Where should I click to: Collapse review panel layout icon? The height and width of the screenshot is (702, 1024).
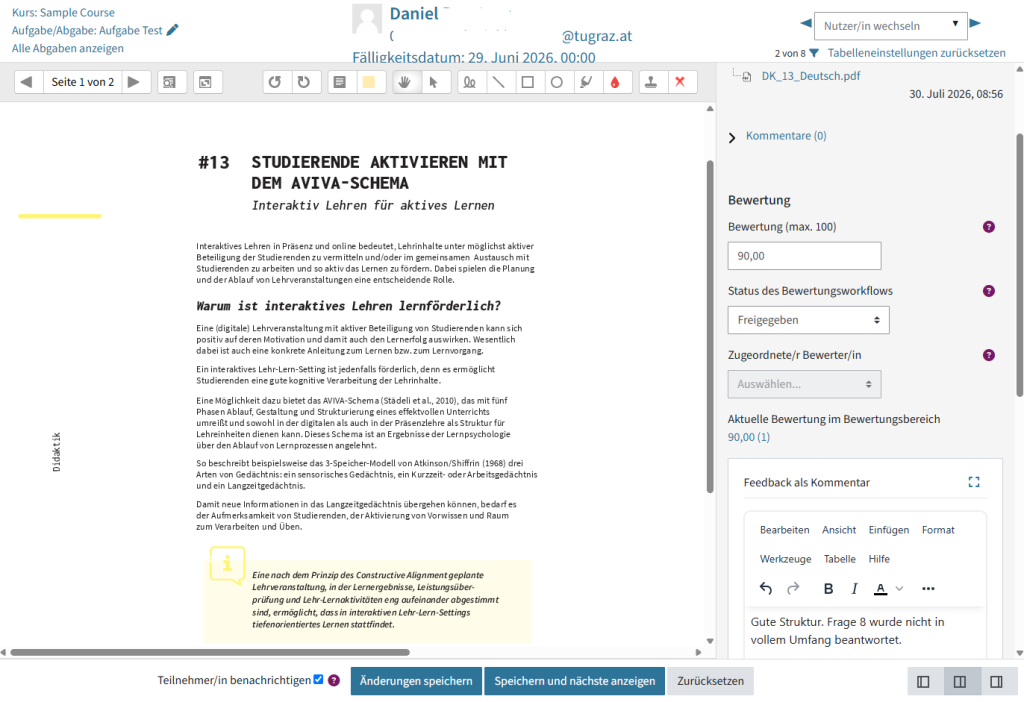pyautogui.click(x=996, y=682)
